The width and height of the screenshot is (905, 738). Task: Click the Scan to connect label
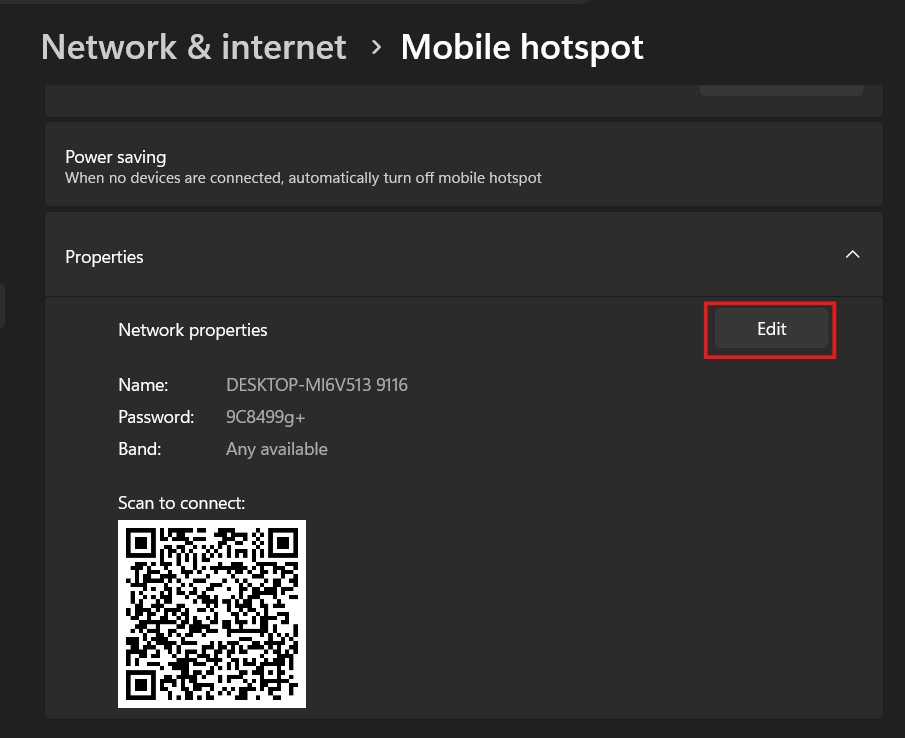click(181, 503)
